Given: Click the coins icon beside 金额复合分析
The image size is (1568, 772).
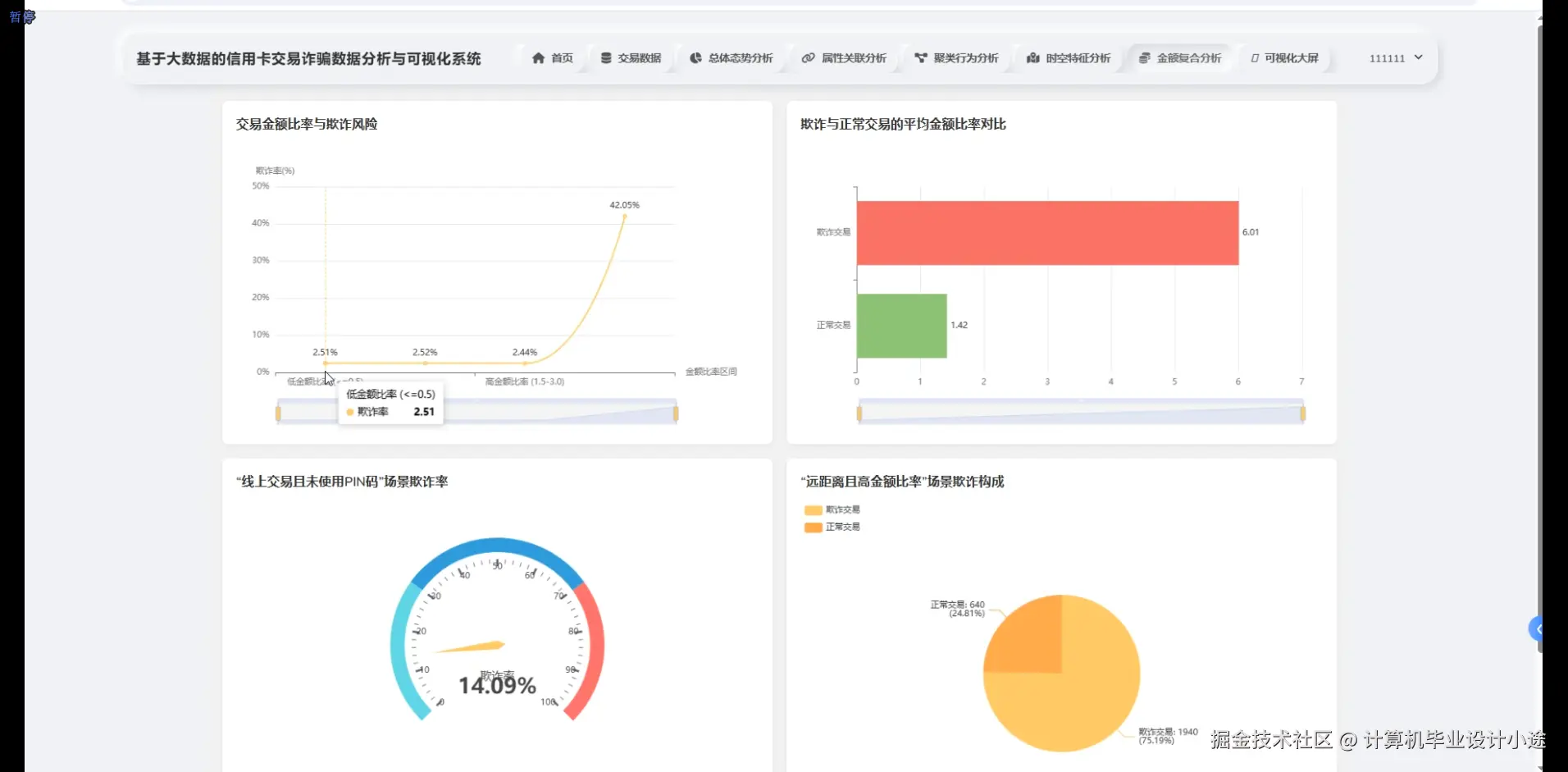Looking at the screenshot, I should (1145, 58).
